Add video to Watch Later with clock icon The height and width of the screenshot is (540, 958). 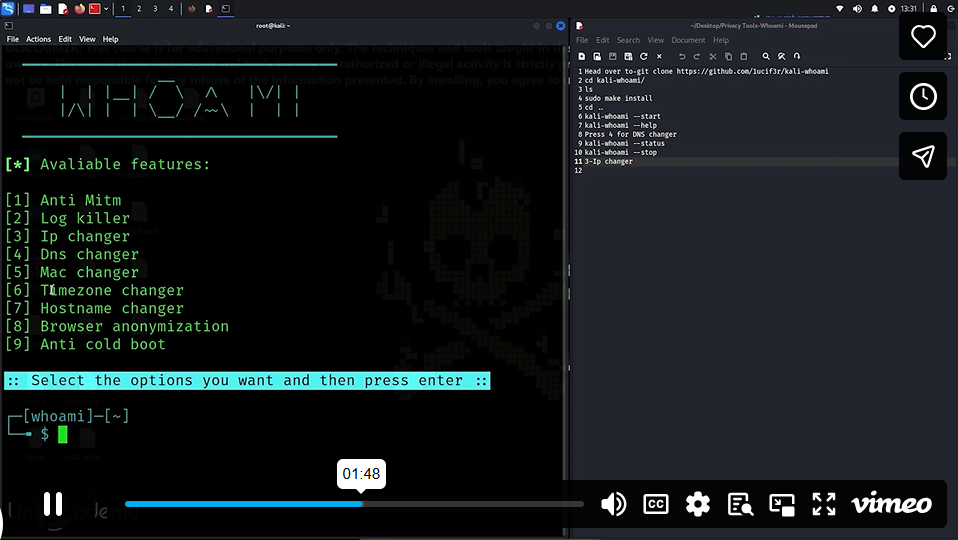click(923, 97)
